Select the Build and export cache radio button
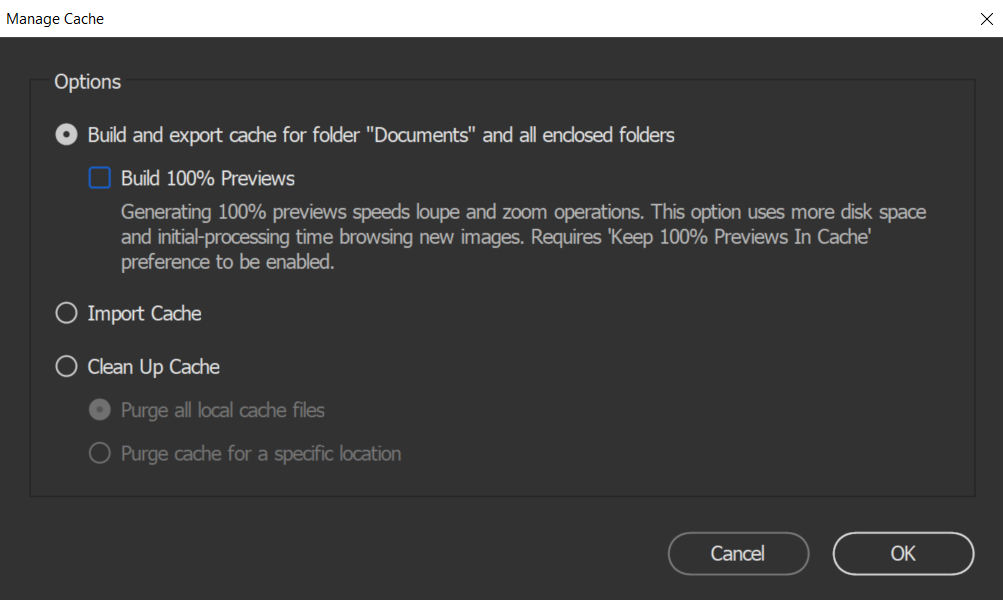Screen dimensions: 1003x600 (66, 135)
